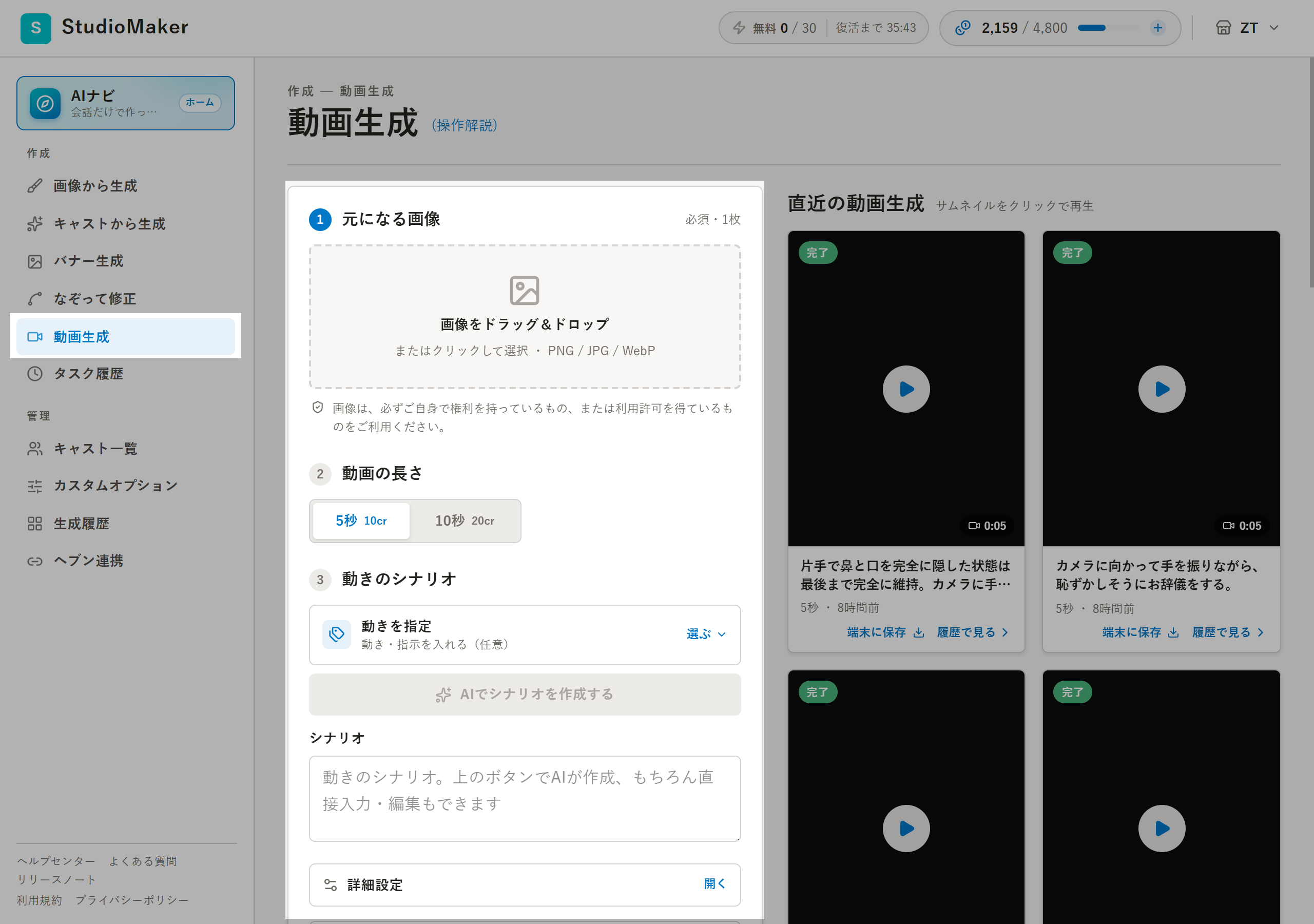Add credits with the plus button
This screenshot has width=1314, height=924.
(x=1158, y=28)
